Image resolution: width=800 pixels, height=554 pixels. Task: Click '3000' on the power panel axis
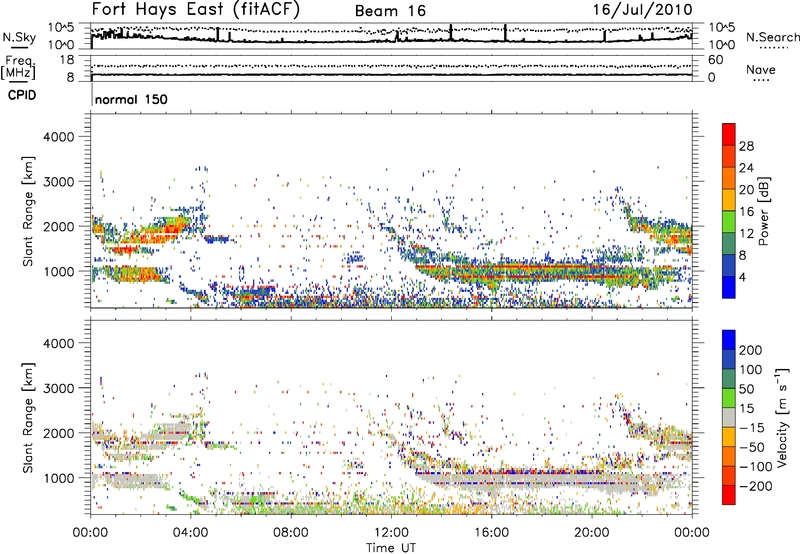(x=59, y=182)
